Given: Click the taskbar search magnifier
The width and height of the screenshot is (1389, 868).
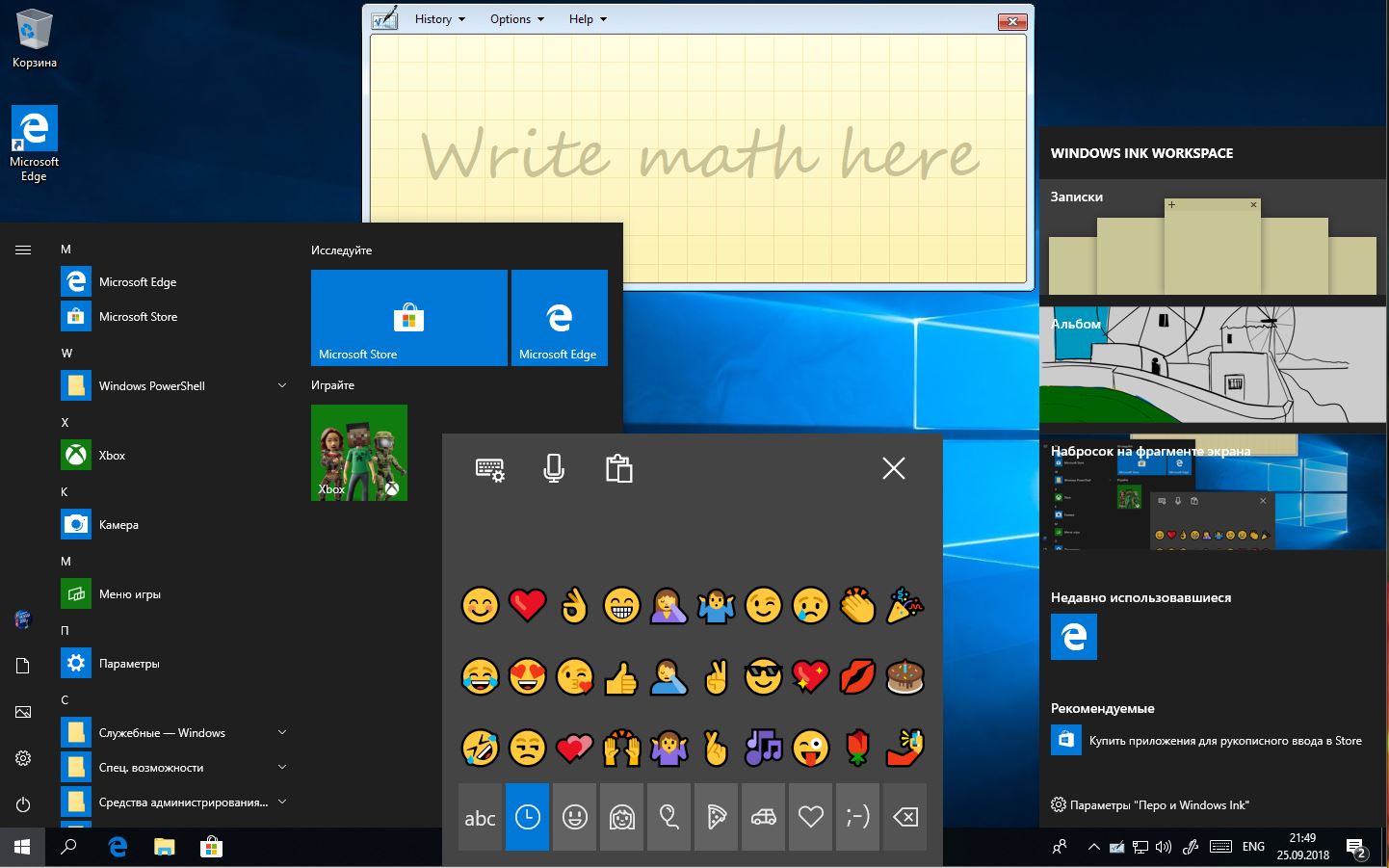Looking at the screenshot, I should tap(69, 847).
